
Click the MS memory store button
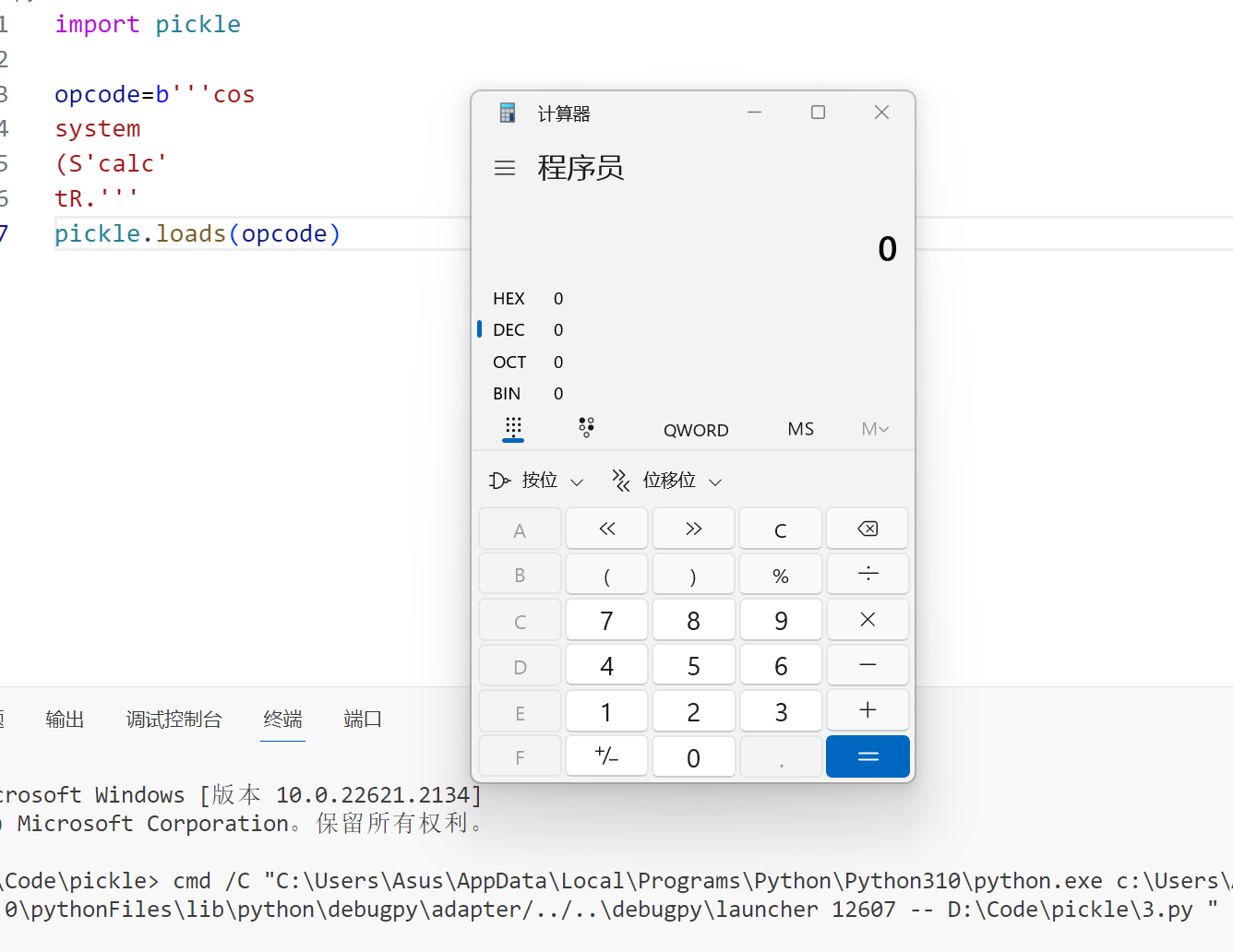(801, 429)
